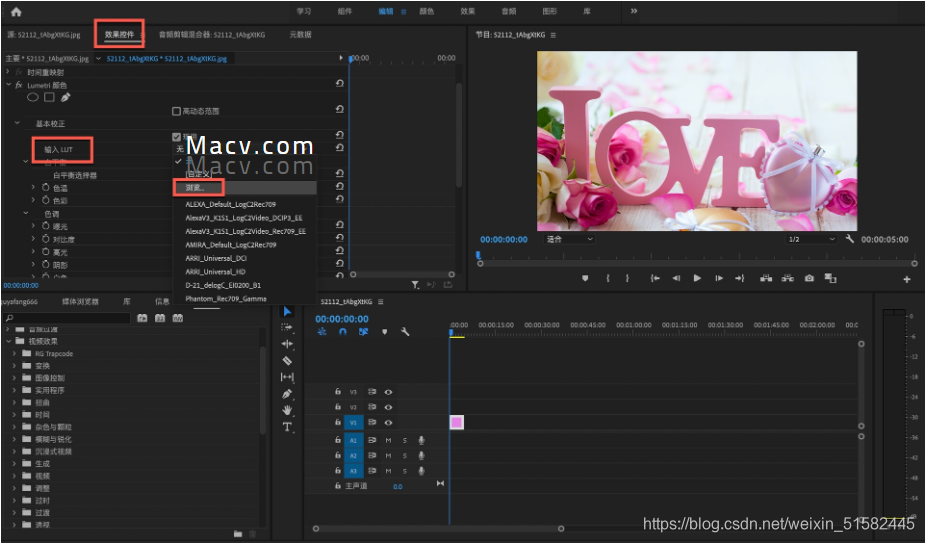Expand the Temperature property
This screenshot has width=925, height=543.
click(x=34, y=187)
